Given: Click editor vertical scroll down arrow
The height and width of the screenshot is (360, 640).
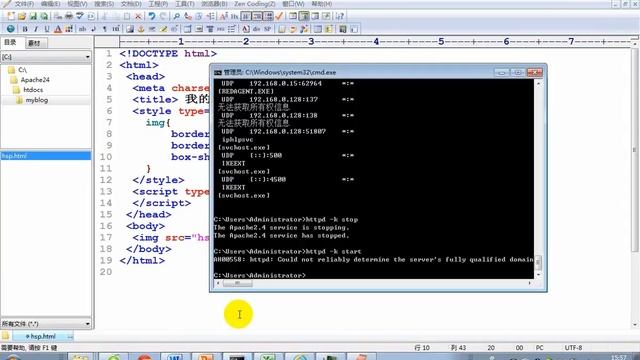Looking at the screenshot, I should [x=635, y=325].
